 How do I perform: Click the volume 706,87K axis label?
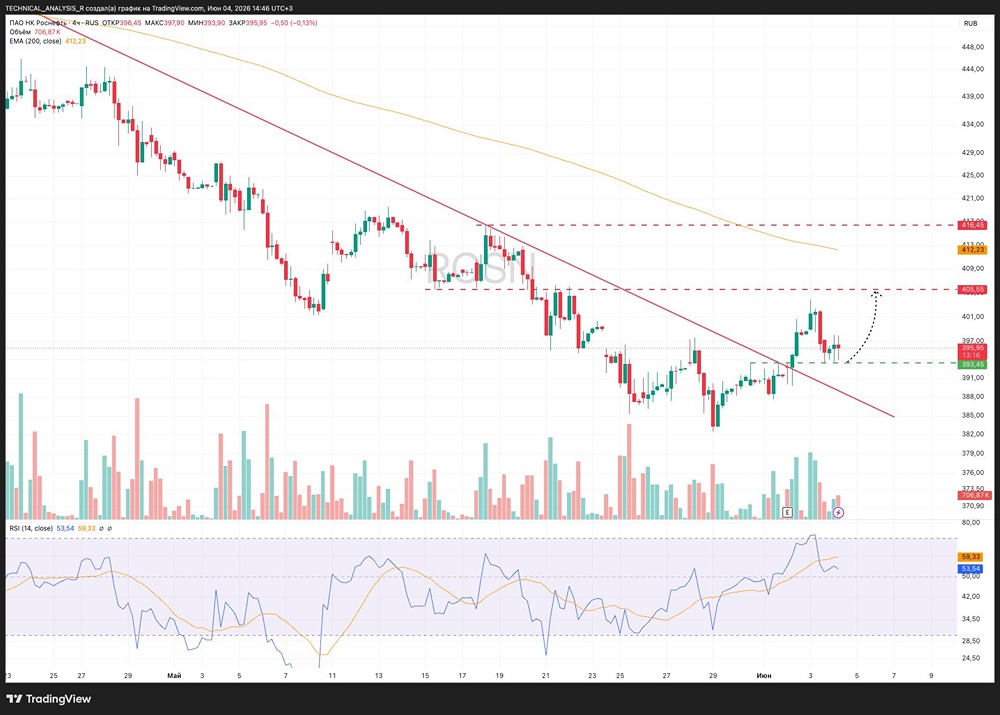pyautogui.click(x=974, y=495)
